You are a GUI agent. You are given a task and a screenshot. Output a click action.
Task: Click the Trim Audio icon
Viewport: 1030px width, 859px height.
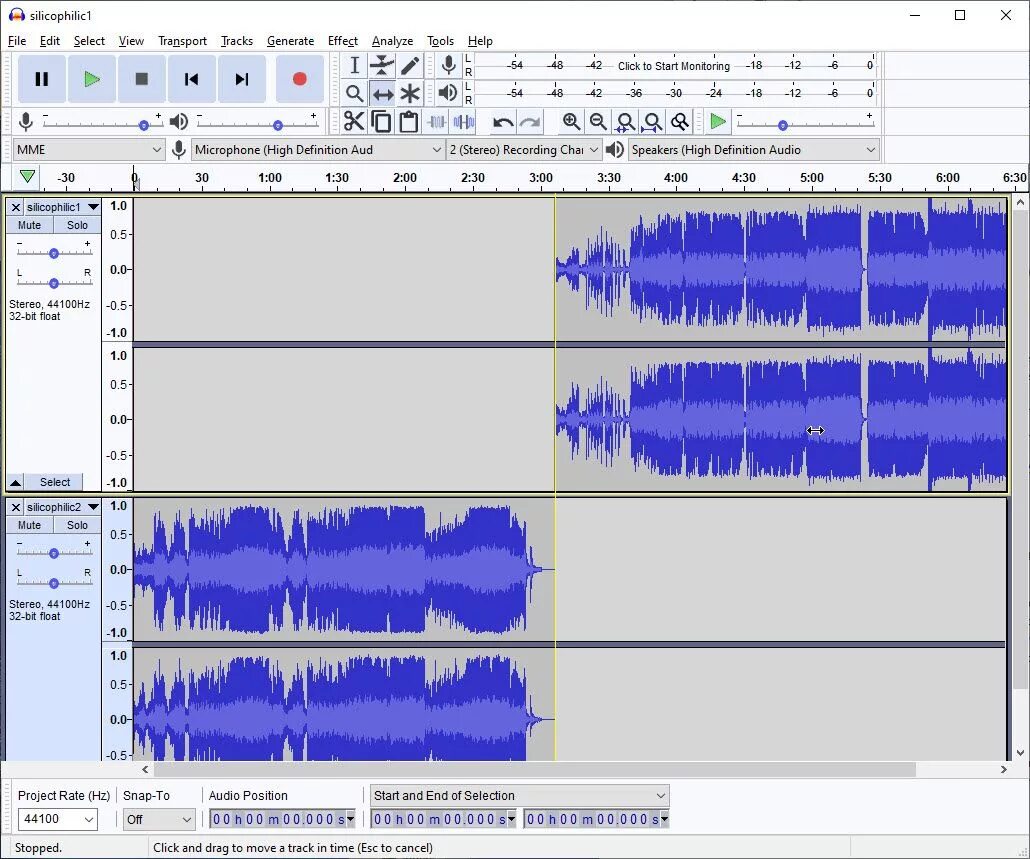pos(436,121)
